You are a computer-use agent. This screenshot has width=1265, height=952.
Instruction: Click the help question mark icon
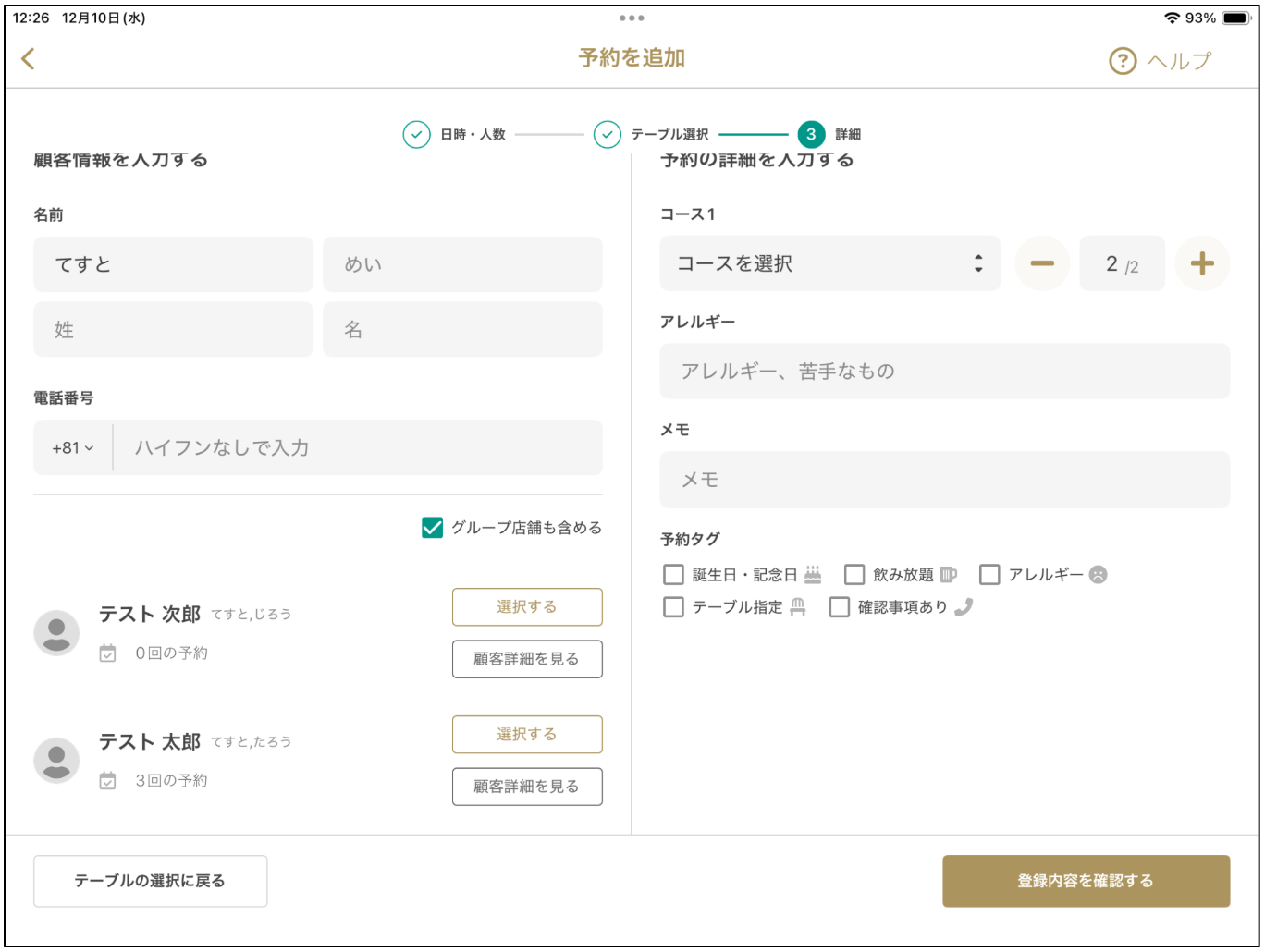(1122, 59)
